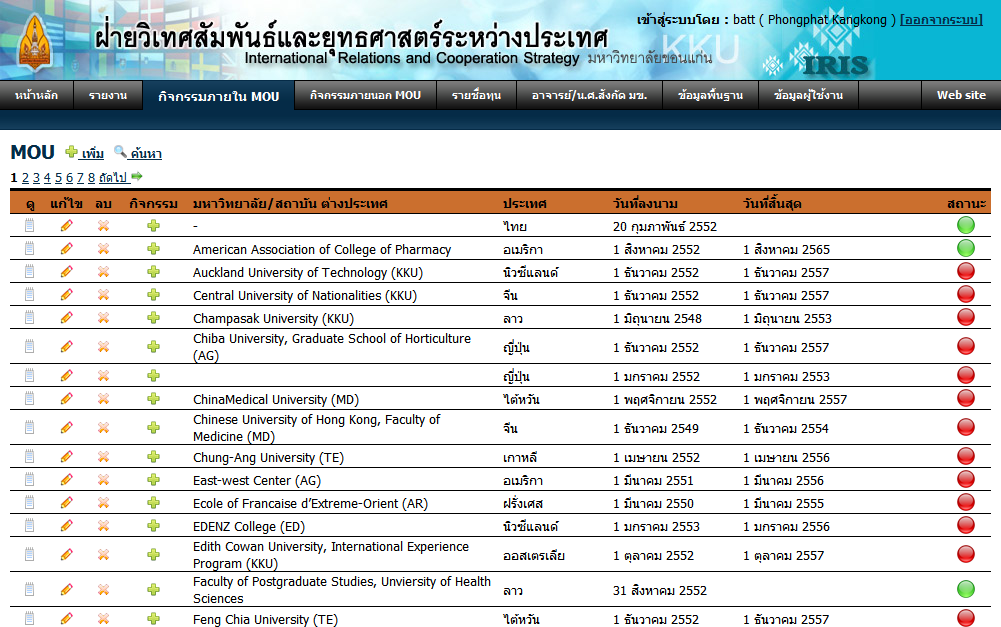
Task: View details of East-west Center (AG)
Action: click(29, 480)
